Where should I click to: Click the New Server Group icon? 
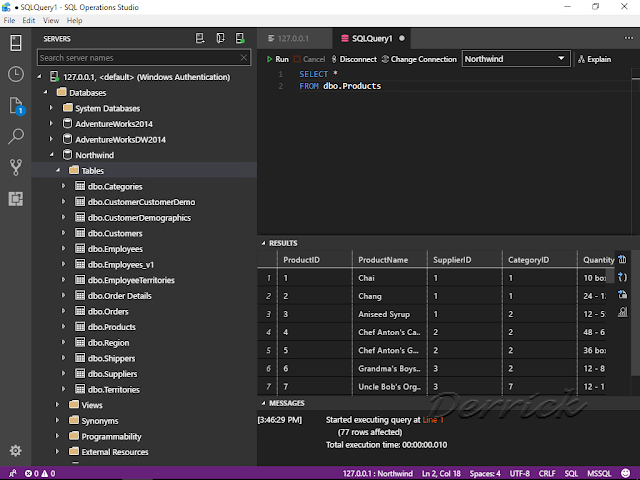click(x=220, y=38)
